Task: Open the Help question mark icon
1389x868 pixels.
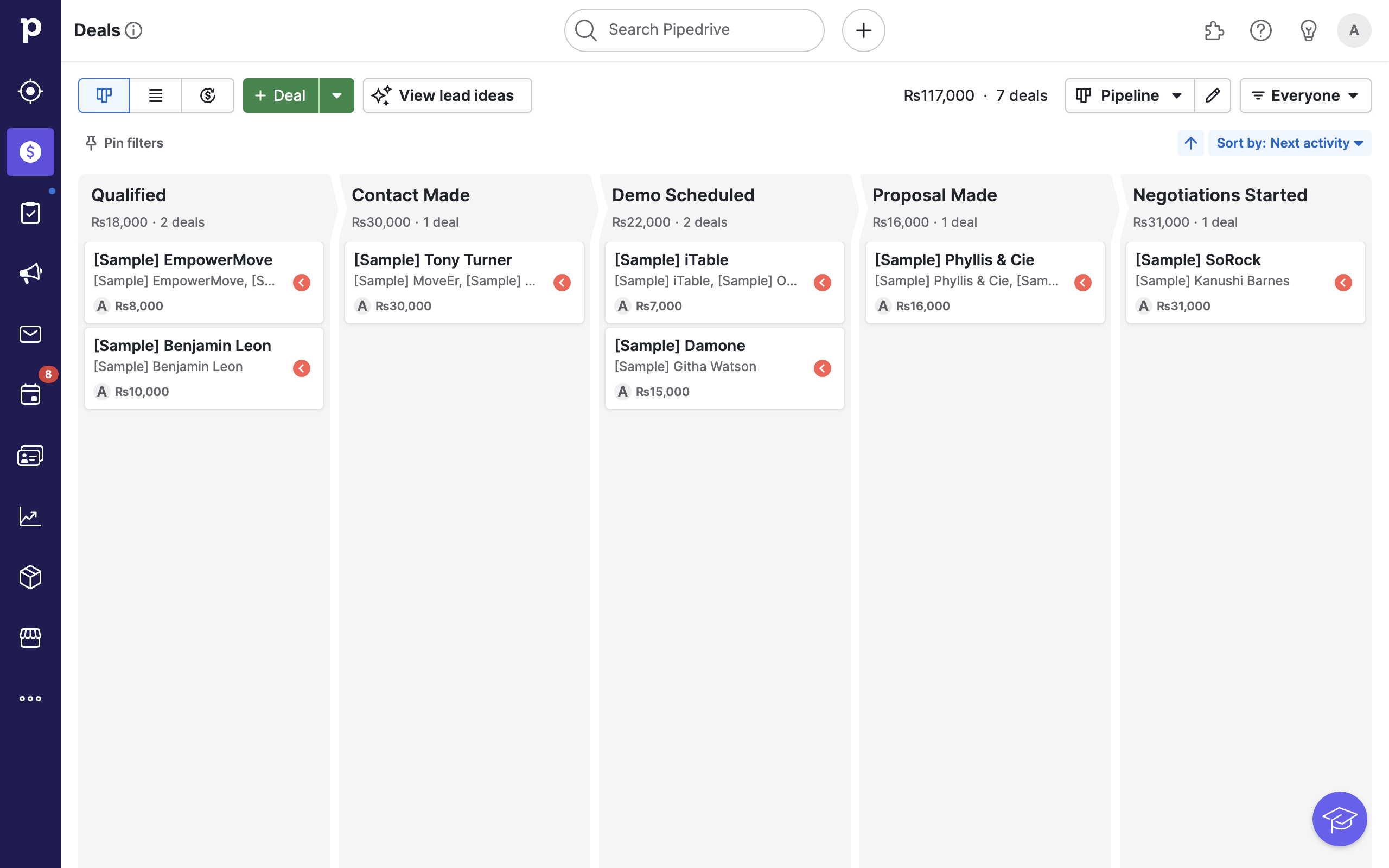Action: pos(1260,30)
